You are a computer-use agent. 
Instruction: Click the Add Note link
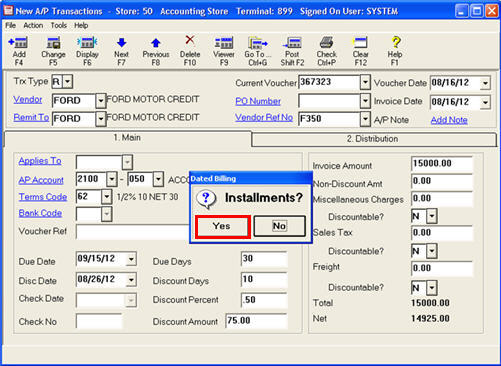pyautogui.click(x=449, y=120)
